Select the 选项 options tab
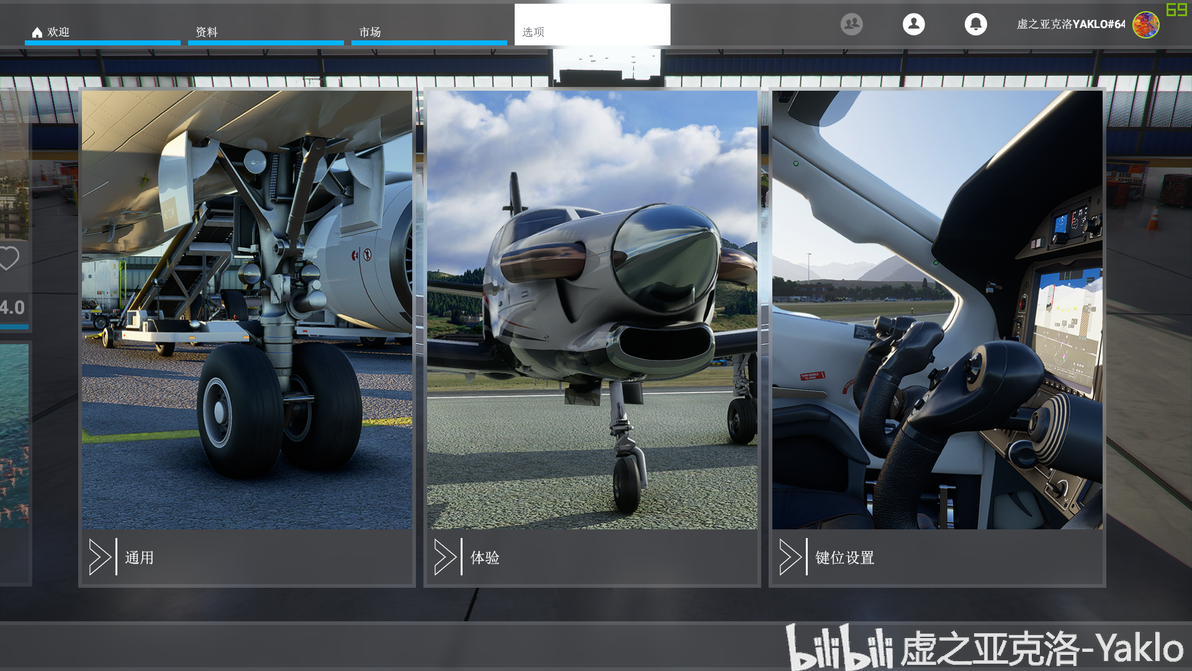Image resolution: width=1192 pixels, height=671 pixels. 592,25
